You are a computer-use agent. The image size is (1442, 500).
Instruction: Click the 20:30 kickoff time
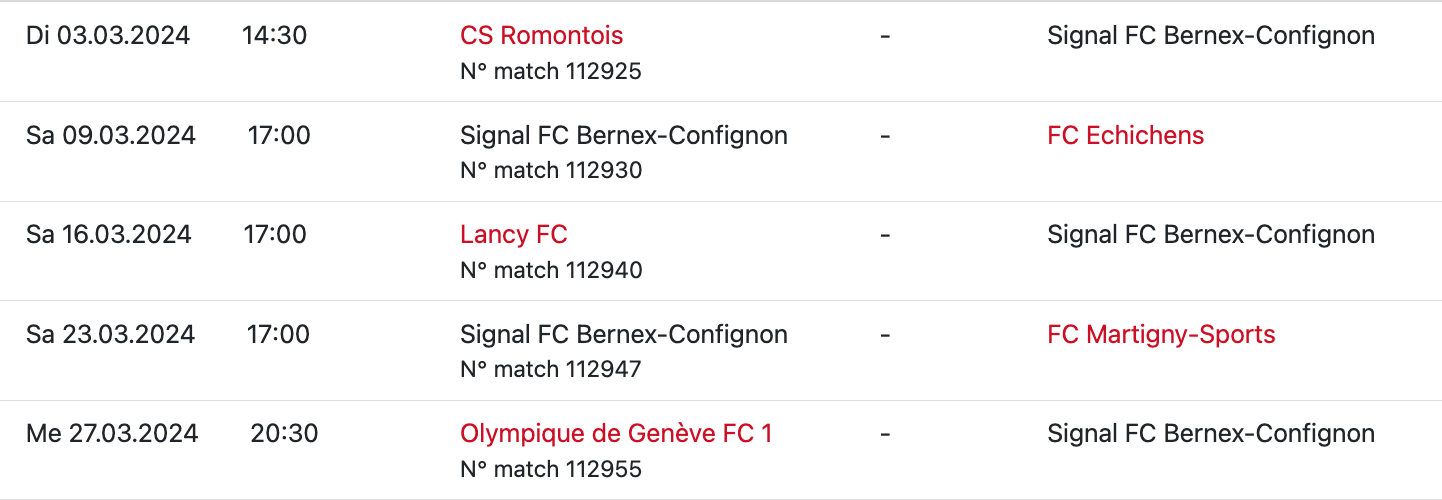pos(284,434)
